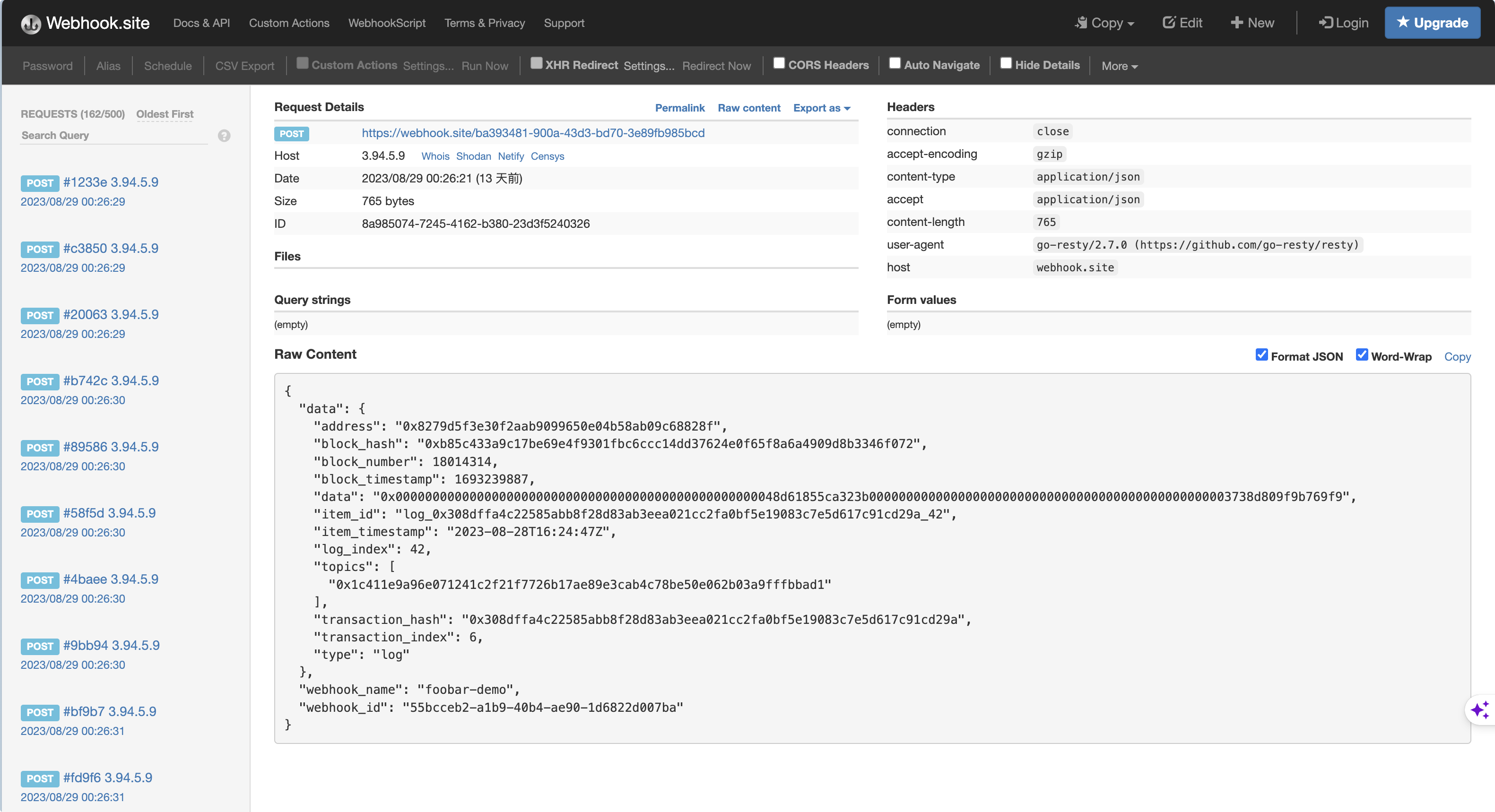The width and height of the screenshot is (1495, 812).
Task: Toggle the Auto Navigate checkbox
Action: (x=895, y=63)
